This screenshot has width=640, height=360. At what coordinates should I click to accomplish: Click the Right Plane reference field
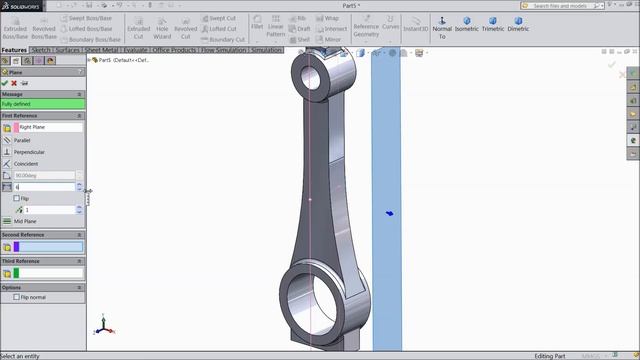(x=48, y=127)
